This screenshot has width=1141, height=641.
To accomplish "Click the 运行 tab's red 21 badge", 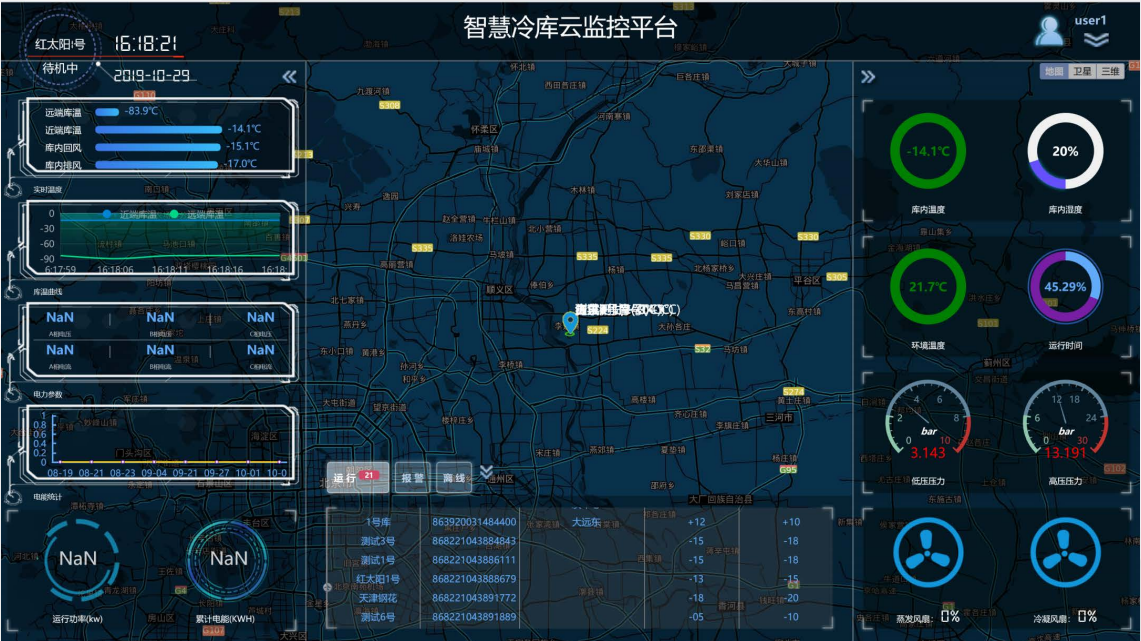I will 369,475.
